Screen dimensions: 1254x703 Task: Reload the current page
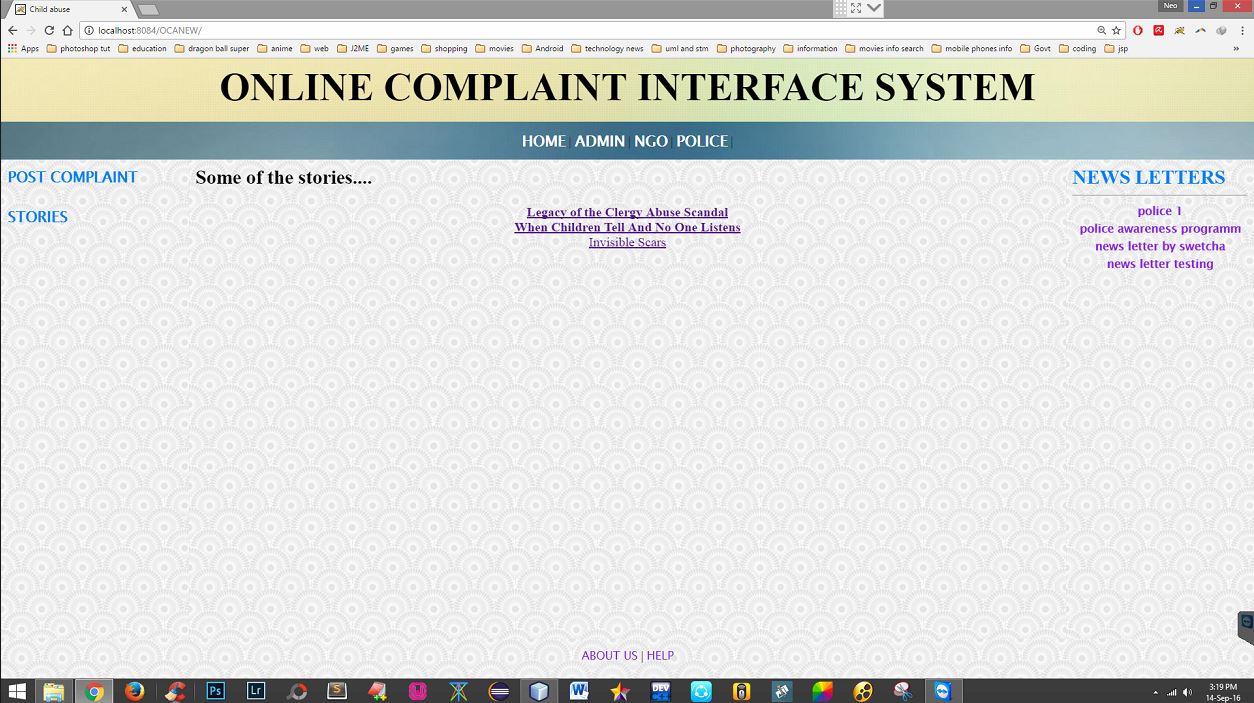pos(49,31)
